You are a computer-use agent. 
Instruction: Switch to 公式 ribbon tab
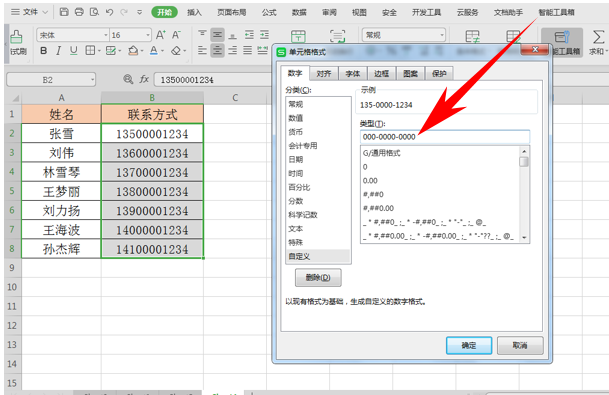tap(269, 12)
